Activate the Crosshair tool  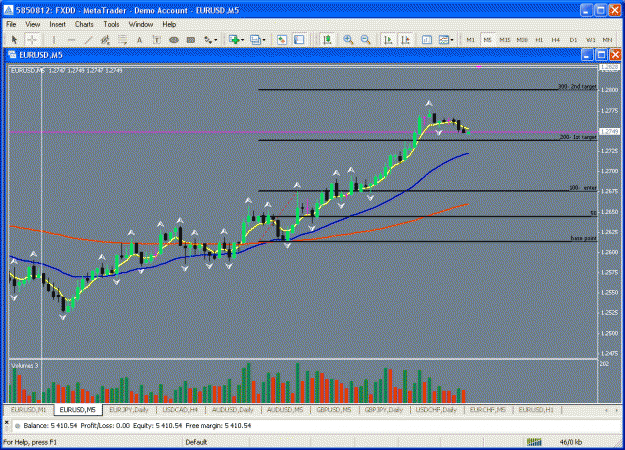point(32,40)
